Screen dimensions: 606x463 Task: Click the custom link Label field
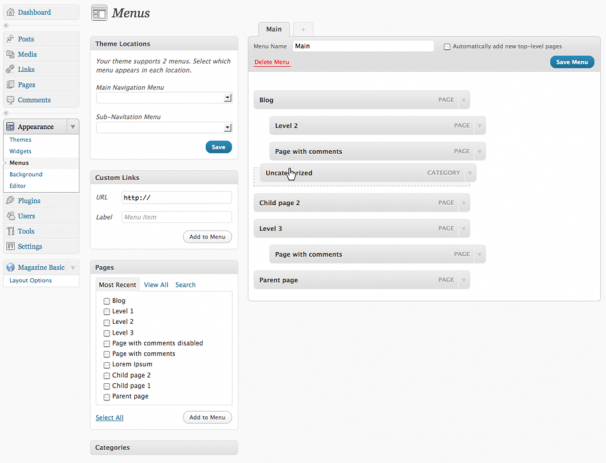click(x=177, y=217)
